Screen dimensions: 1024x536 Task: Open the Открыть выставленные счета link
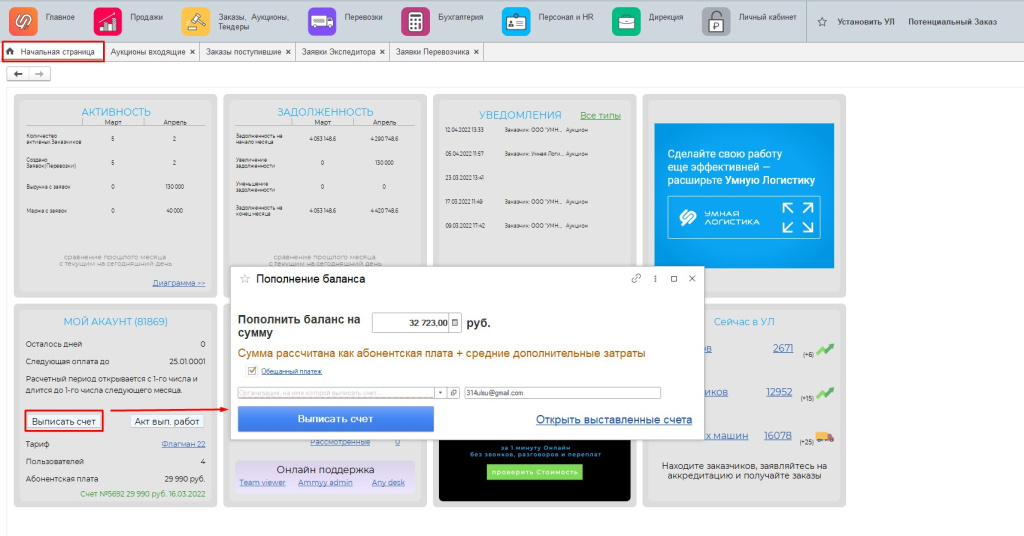pyautogui.click(x=614, y=420)
